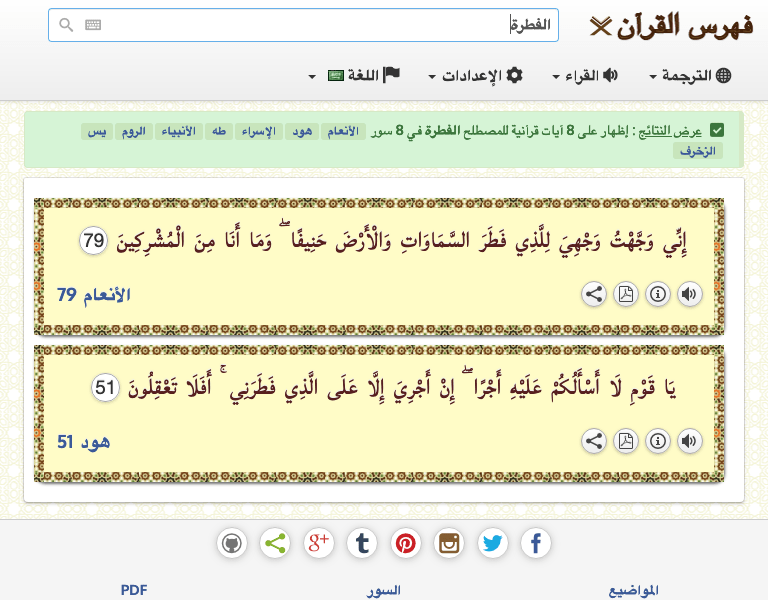Play audio for verse هود 51
The width and height of the screenshot is (768, 600).
click(x=690, y=441)
